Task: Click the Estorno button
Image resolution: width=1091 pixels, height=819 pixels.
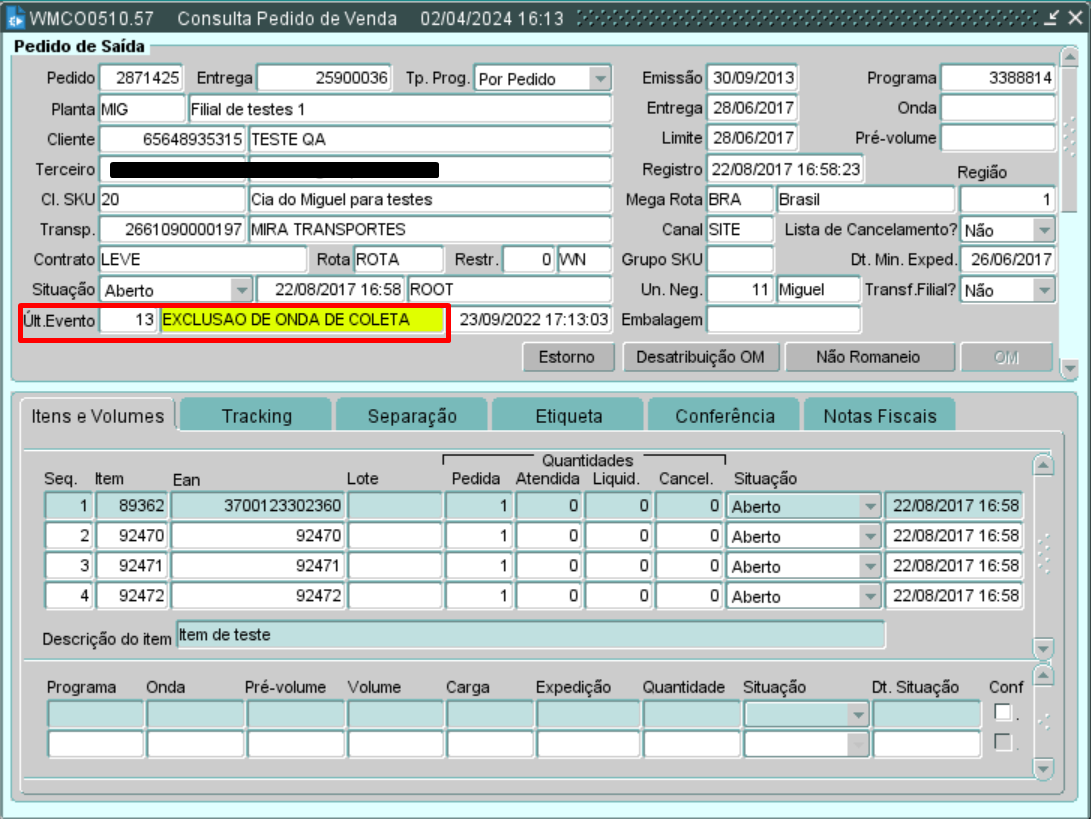Action: pyautogui.click(x=568, y=357)
